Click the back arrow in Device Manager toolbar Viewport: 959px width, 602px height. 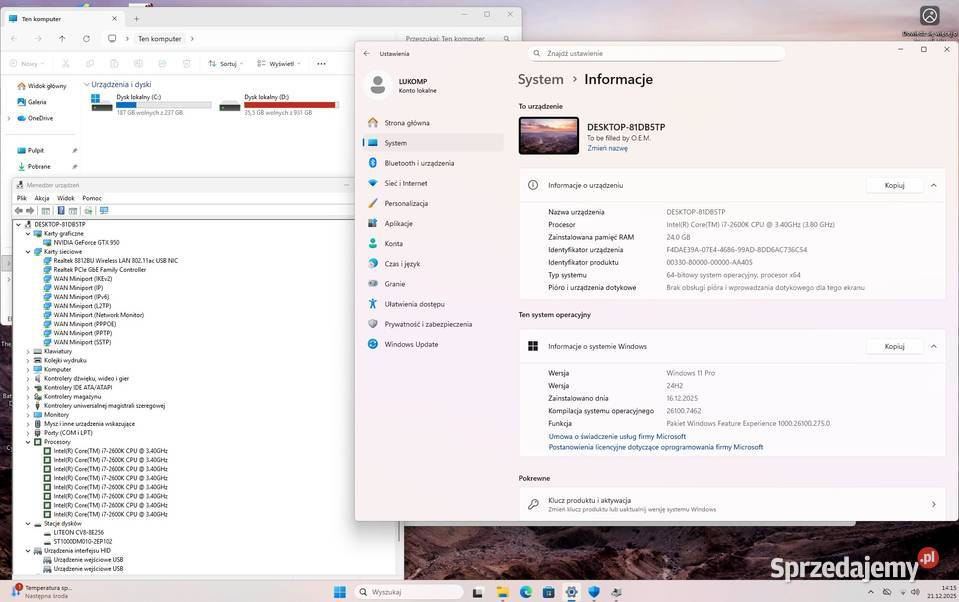click(x=18, y=211)
